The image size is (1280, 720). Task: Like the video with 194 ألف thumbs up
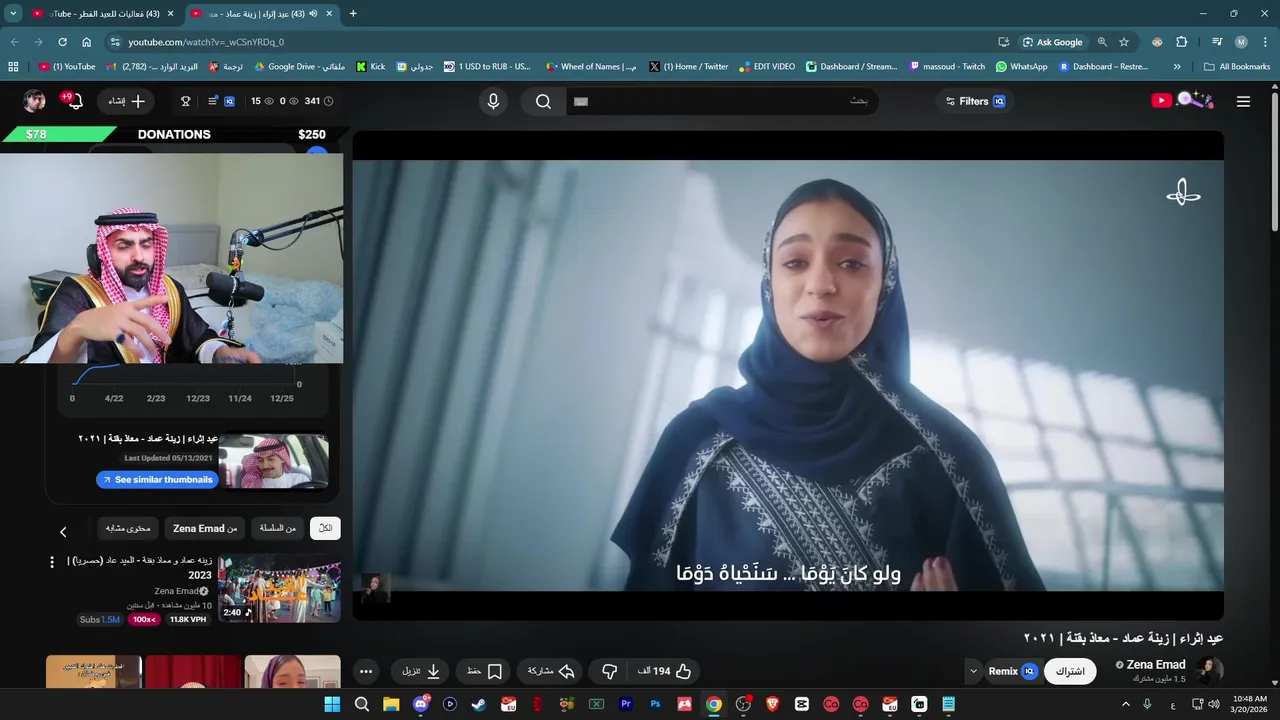click(x=665, y=671)
